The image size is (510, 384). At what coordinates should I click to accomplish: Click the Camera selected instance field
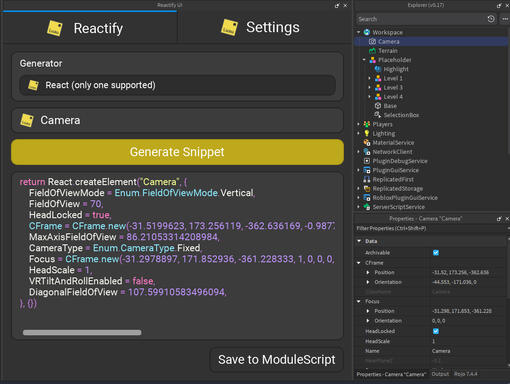(177, 120)
